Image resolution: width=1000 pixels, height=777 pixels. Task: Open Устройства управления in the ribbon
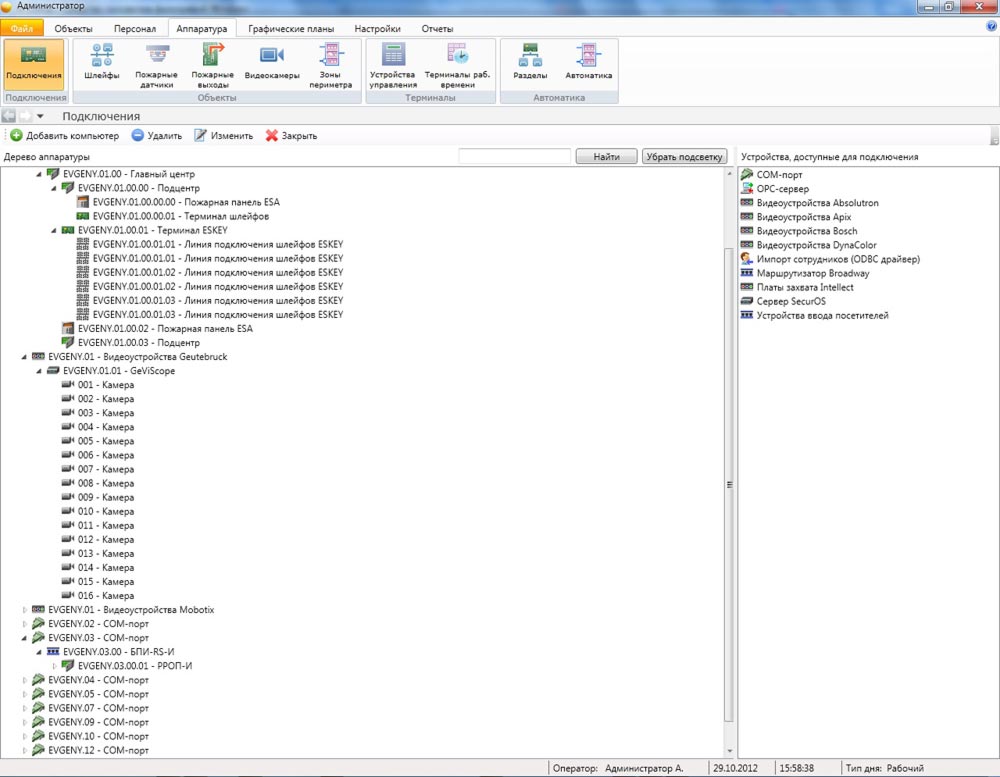click(x=393, y=65)
